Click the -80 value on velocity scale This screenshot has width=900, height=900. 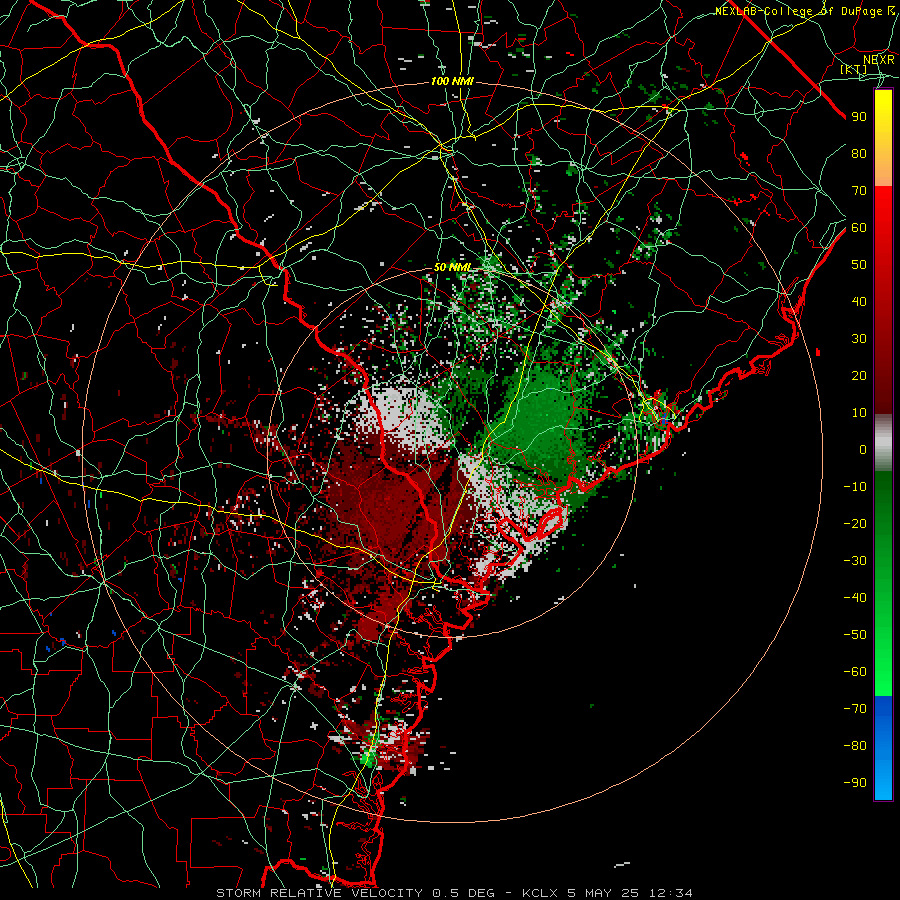[855, 746]
